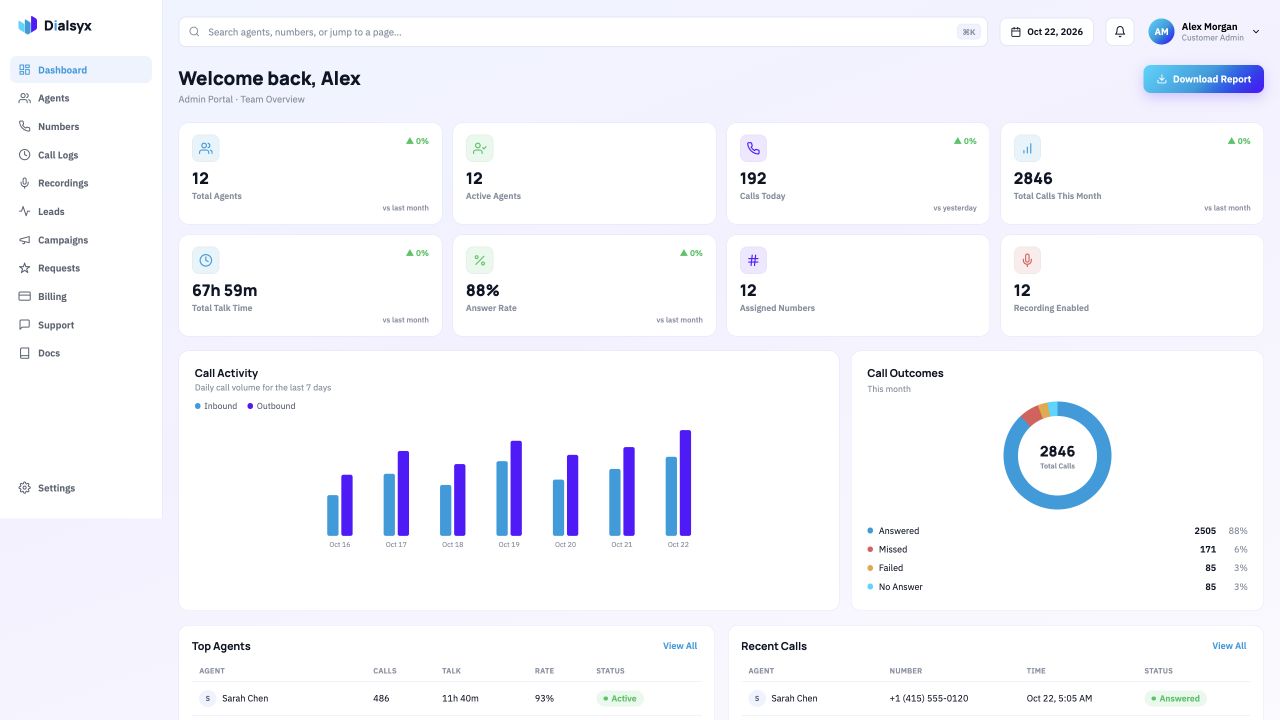
Task: Click the Total Talk Time clock icon
Action: point(206,260)
